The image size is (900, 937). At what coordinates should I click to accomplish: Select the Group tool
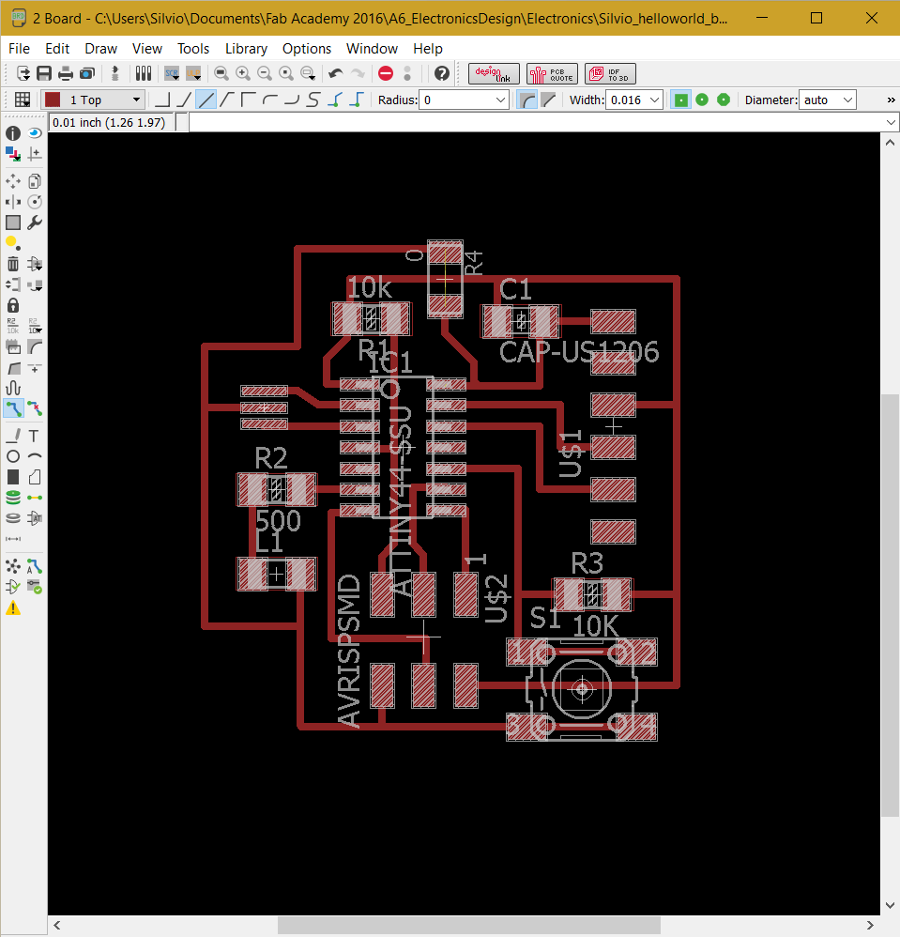(x=13, y=223)
